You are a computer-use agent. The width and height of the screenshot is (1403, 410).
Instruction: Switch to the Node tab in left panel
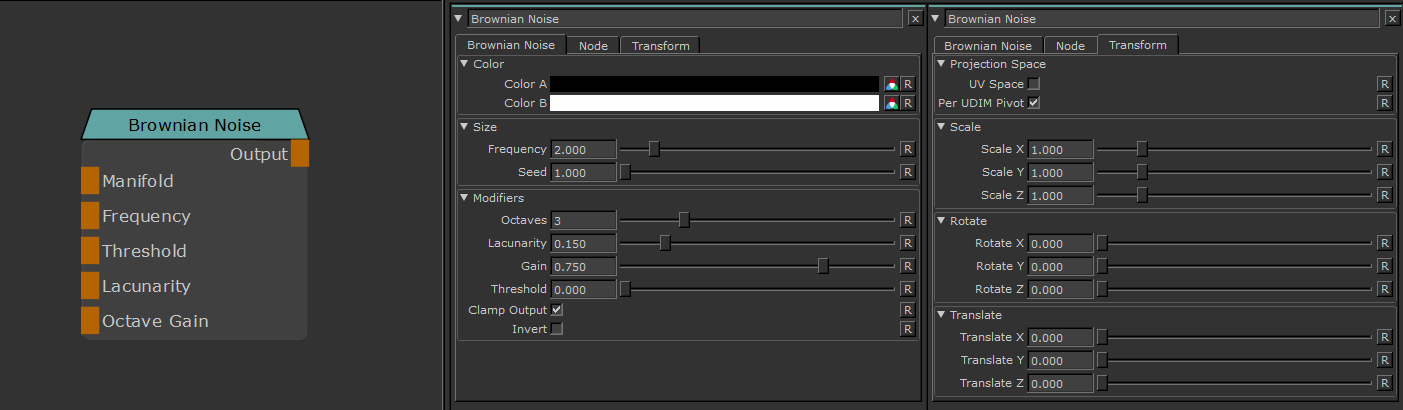coord(593,46)
